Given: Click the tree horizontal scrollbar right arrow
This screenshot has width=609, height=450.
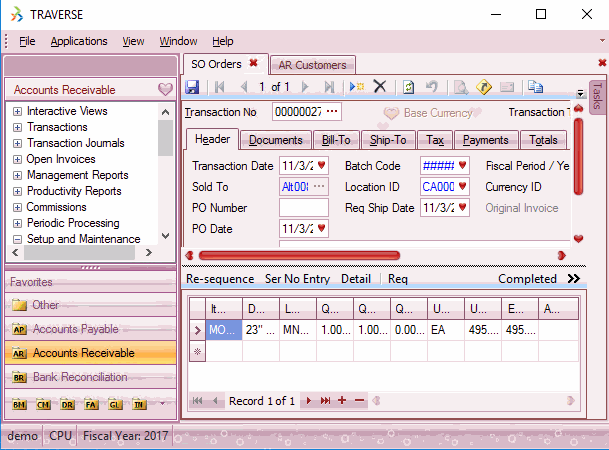Looking at the screenshot, I should point(149,252).
